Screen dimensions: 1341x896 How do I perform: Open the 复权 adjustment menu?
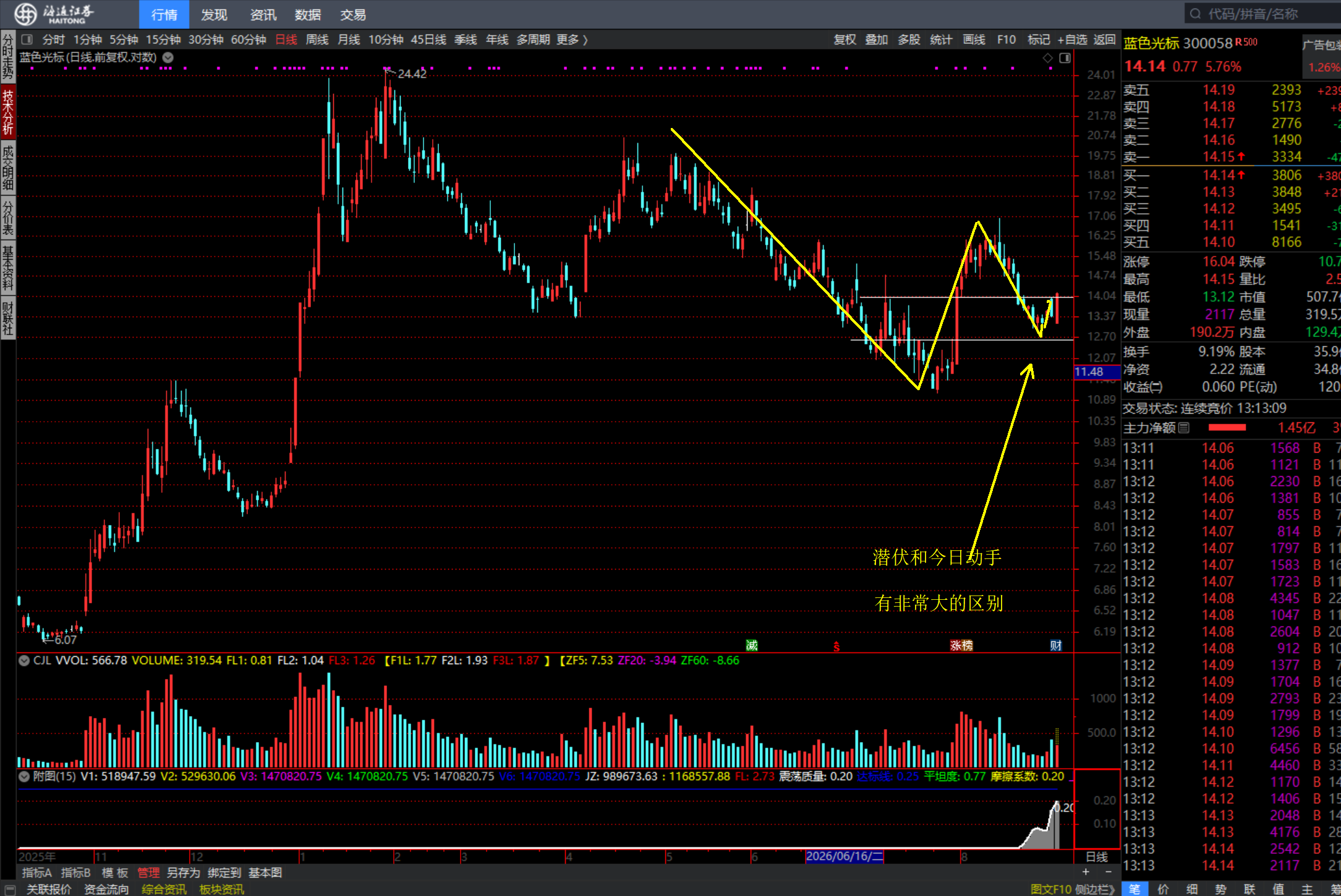point(845,40)
